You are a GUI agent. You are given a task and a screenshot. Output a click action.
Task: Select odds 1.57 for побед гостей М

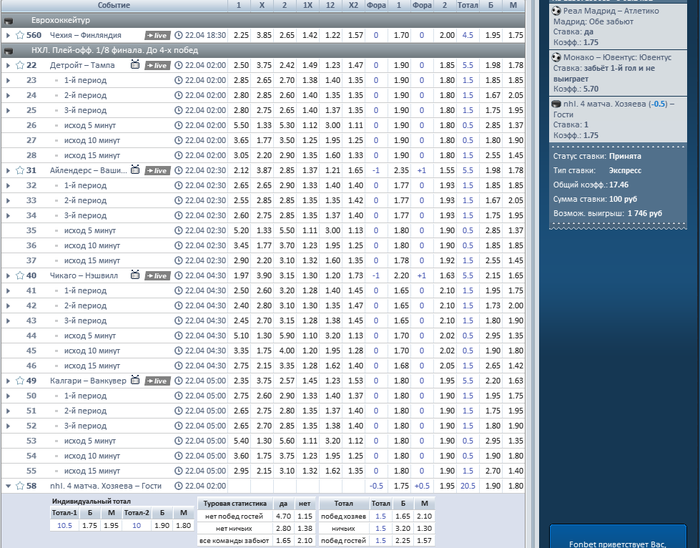click(x=424, y=540)
